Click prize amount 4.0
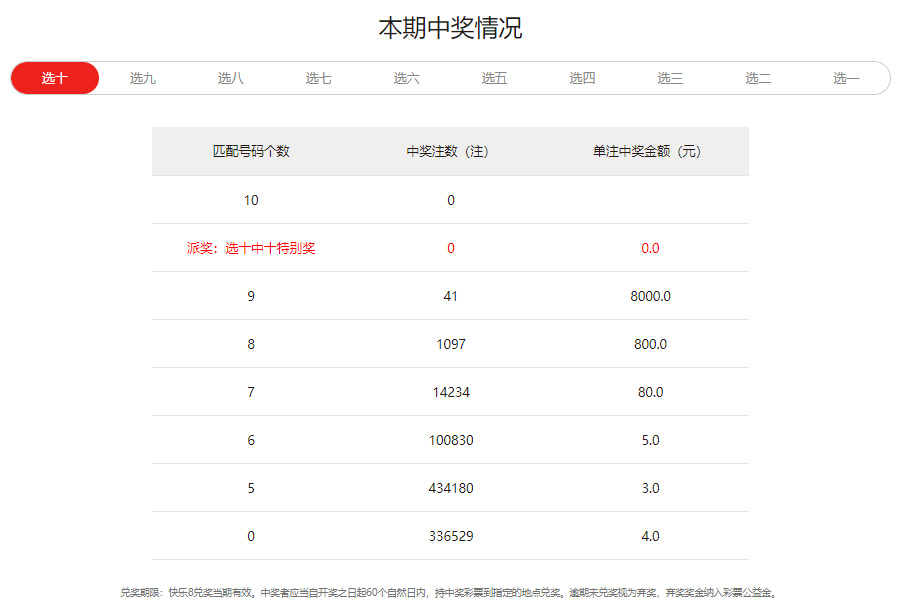 point(650,536)
